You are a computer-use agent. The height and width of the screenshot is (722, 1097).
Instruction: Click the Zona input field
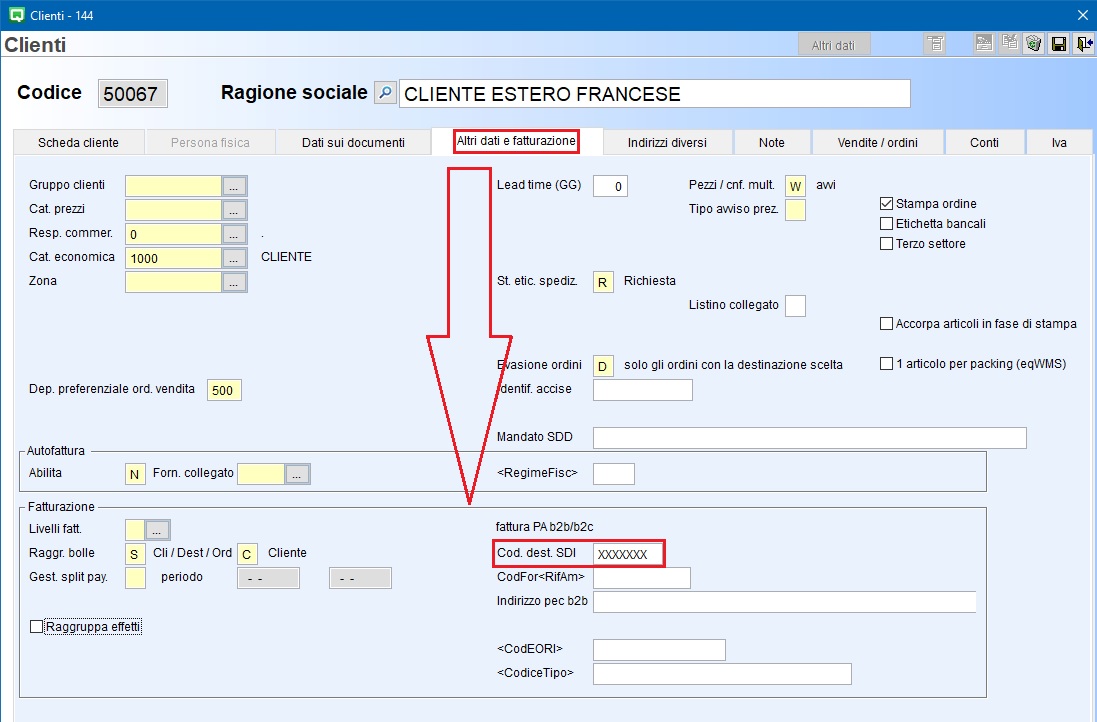[x=174, y=282]
